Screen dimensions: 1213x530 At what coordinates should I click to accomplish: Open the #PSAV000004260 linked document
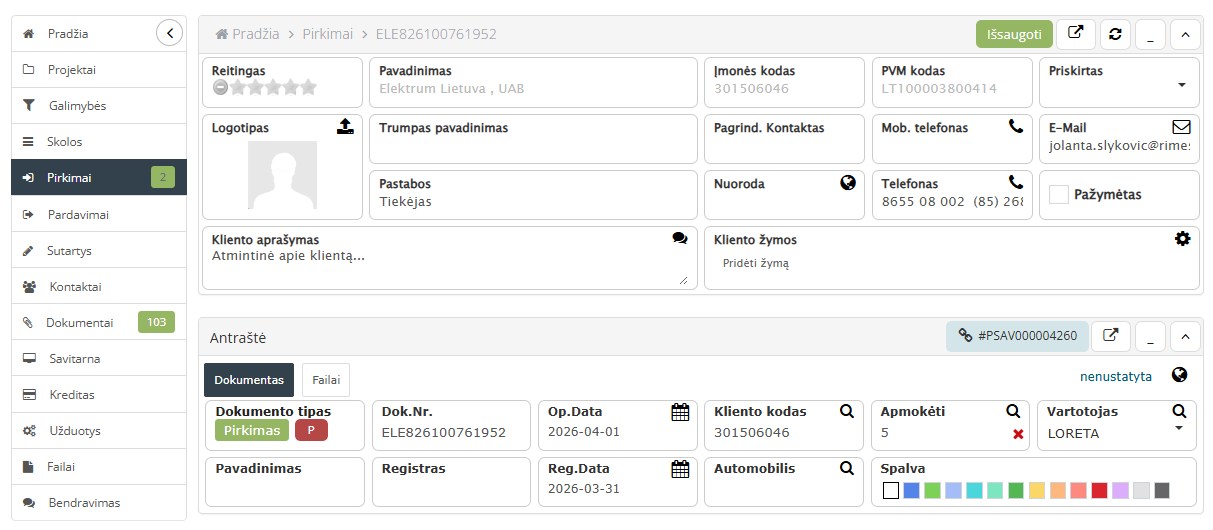pos(1017,336)
